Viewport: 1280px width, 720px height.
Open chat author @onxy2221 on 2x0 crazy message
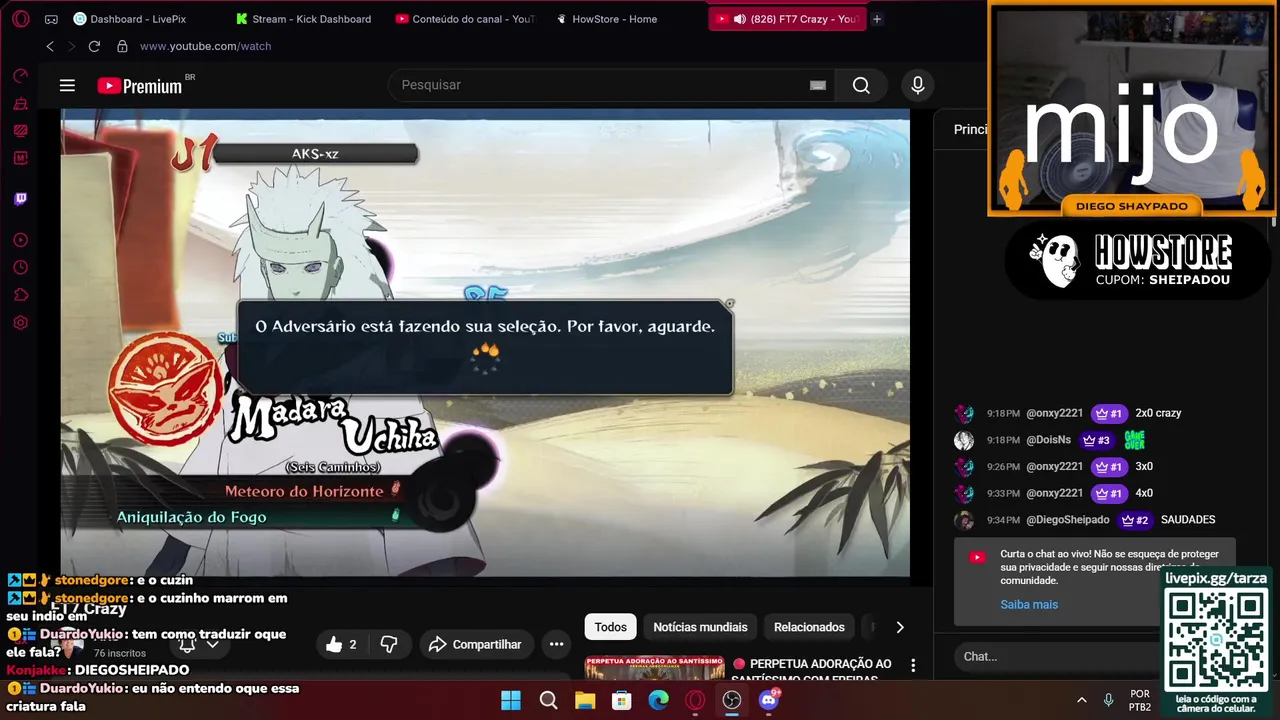pos(1054,413)
